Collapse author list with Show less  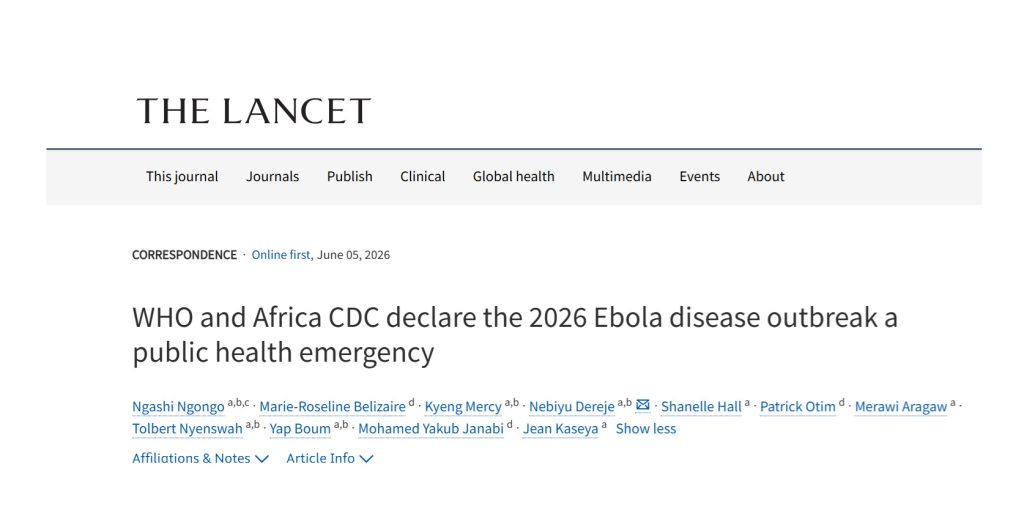(646, 429)
